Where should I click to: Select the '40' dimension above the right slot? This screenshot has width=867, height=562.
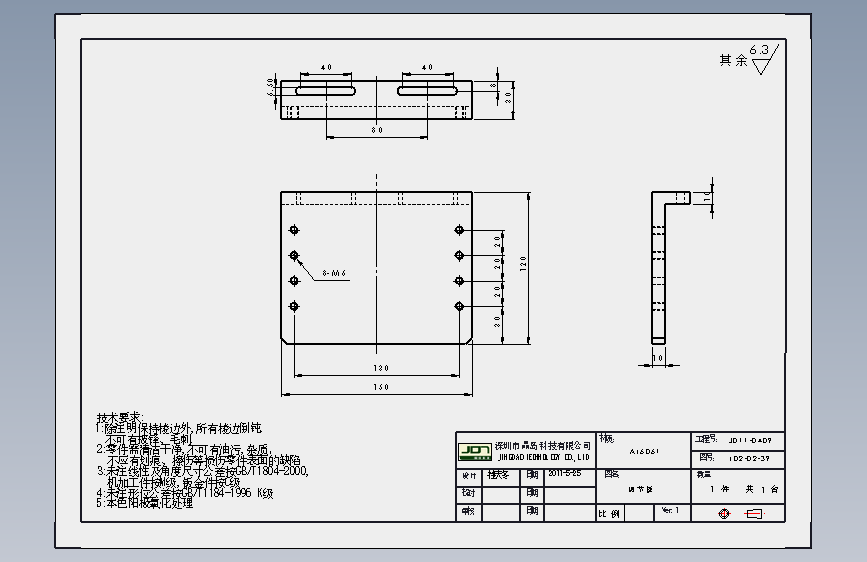click(x=427, y=67)
